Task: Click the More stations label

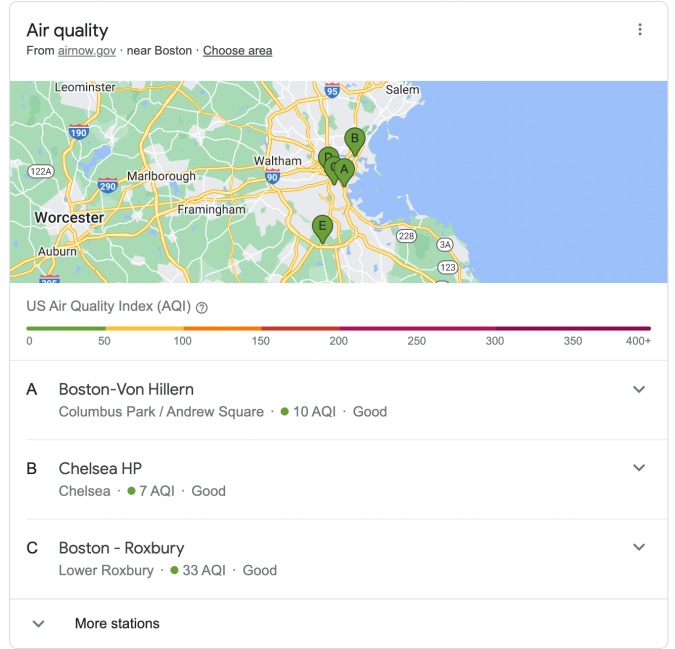Action: click(117, 623)
